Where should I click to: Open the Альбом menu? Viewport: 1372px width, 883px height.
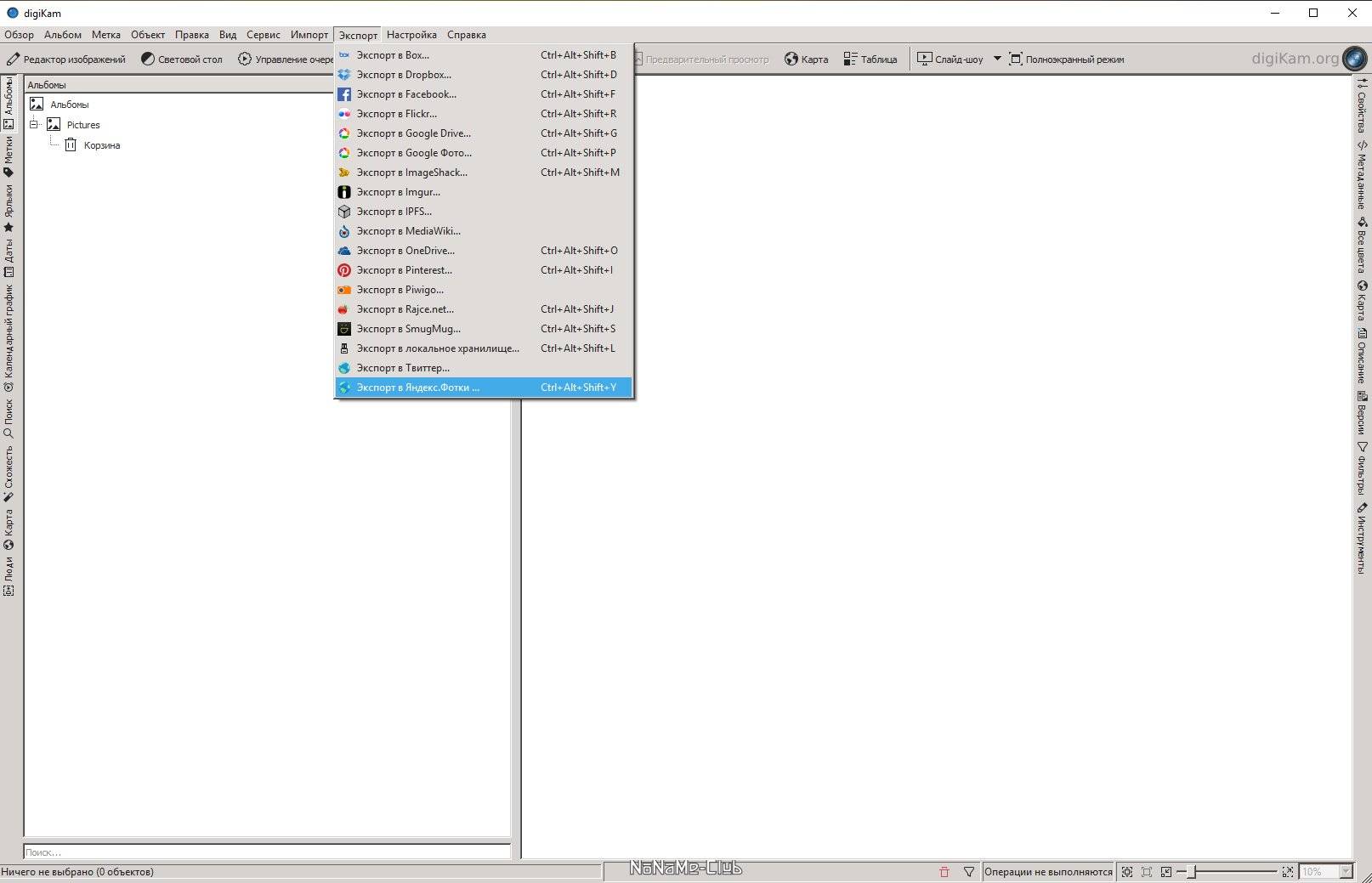tap(63, 35)
